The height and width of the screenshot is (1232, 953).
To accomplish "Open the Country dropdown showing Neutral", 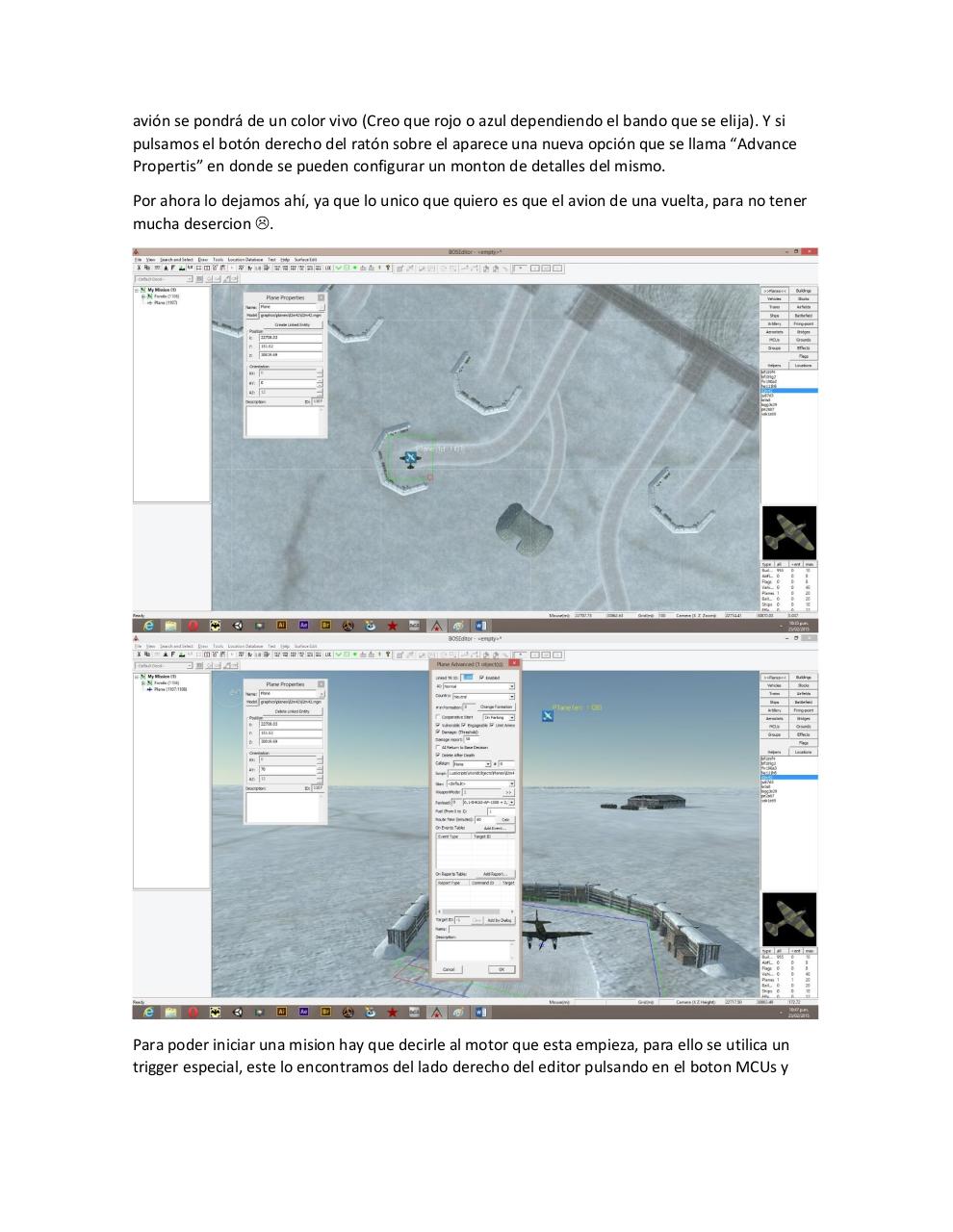I will tap(483, 697).
